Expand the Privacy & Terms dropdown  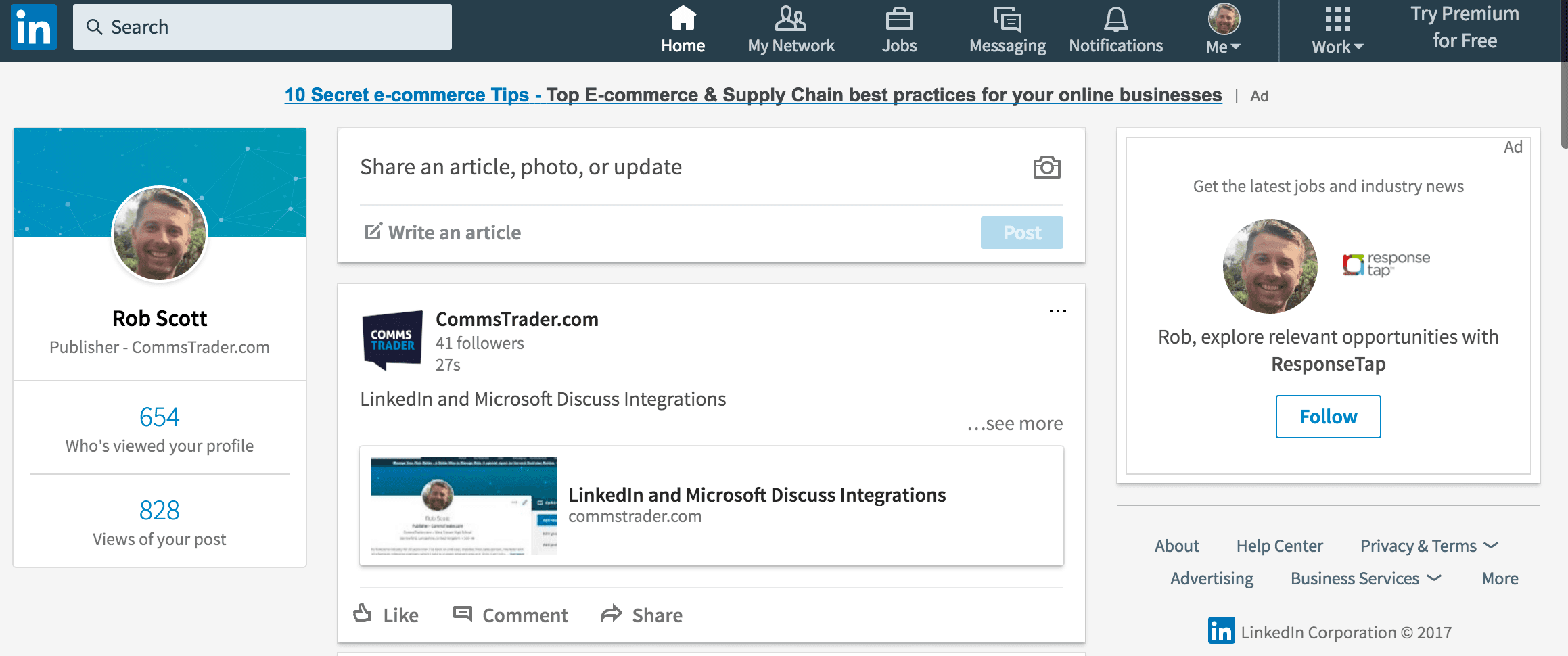tap(1429, 546)
